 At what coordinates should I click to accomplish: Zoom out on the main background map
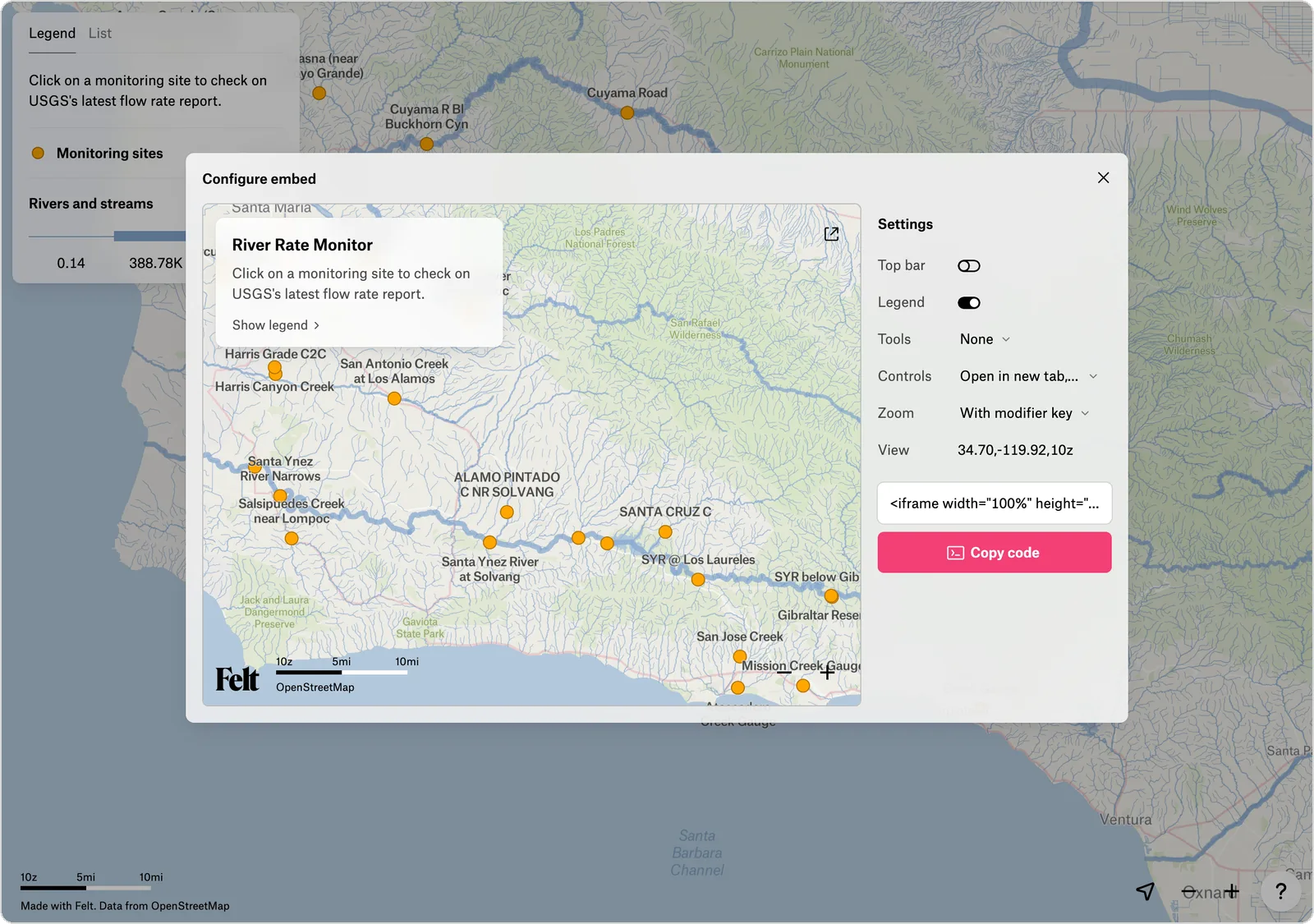pos(1189,891)
